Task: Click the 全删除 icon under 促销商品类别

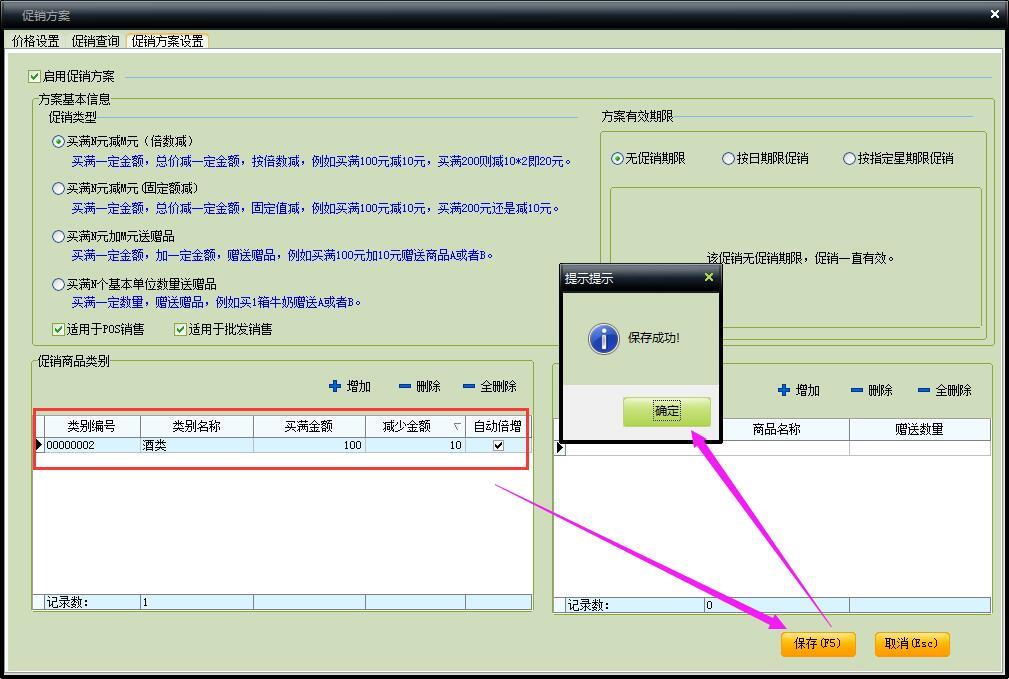Action: point(469,386)
